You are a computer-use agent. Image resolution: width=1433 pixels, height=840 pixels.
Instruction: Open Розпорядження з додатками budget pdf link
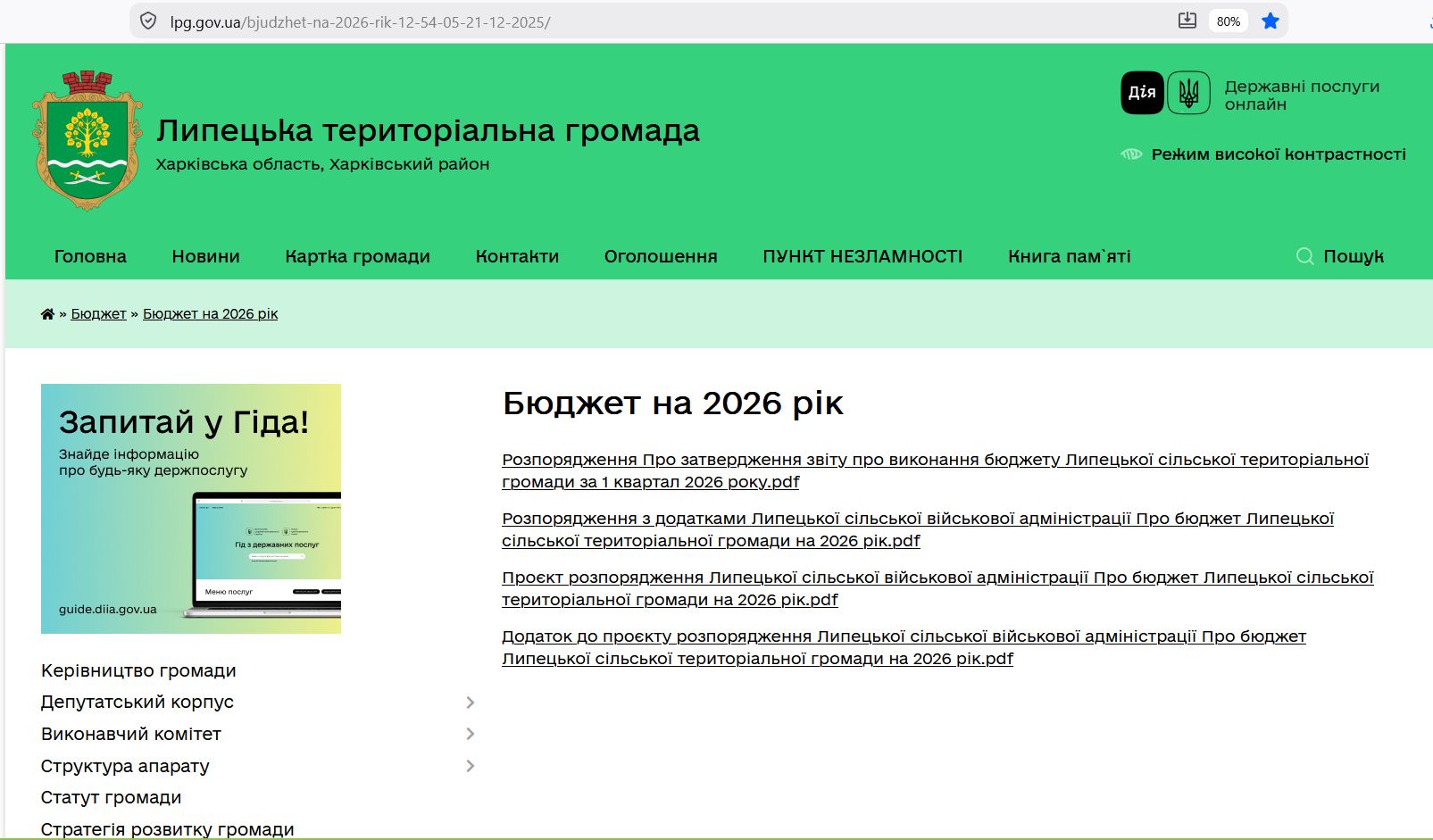(918, 529)
